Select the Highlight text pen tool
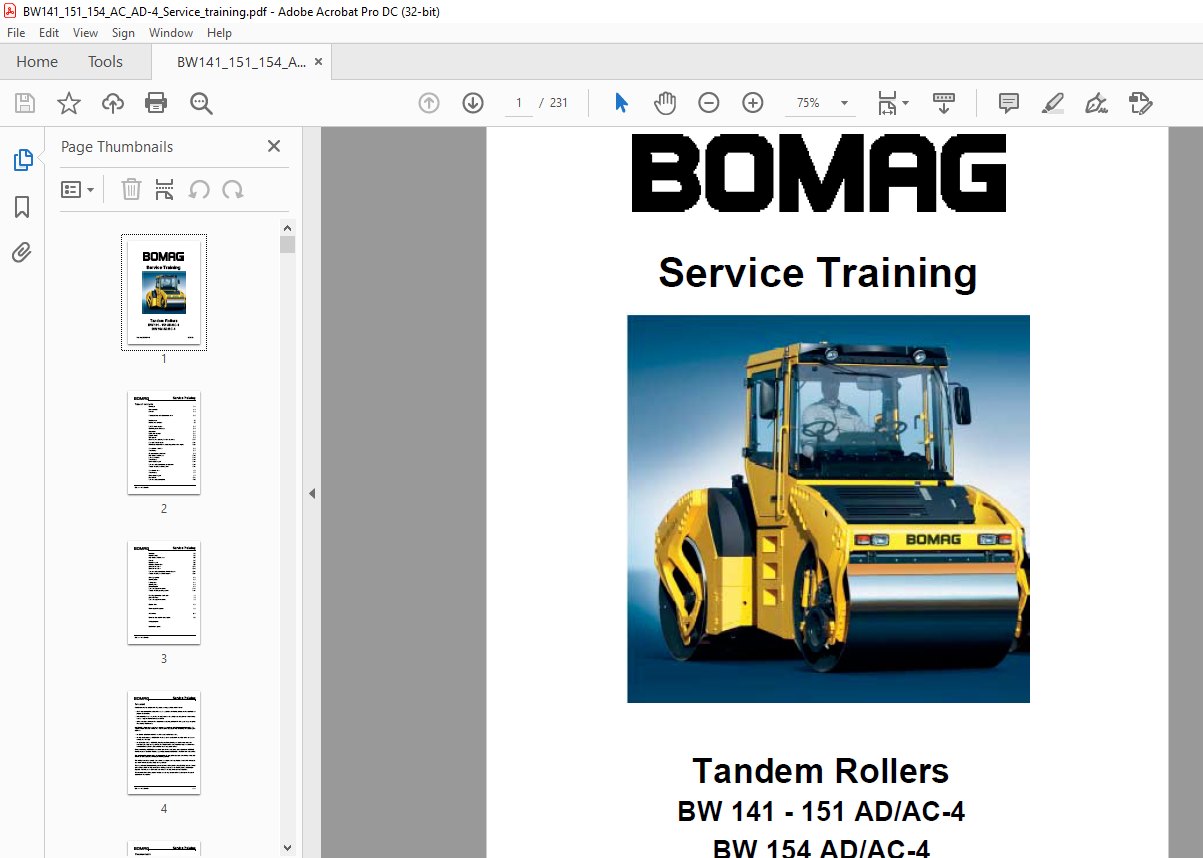The width and height of the screenshot is (1203, 858). tap(1052, 103)
